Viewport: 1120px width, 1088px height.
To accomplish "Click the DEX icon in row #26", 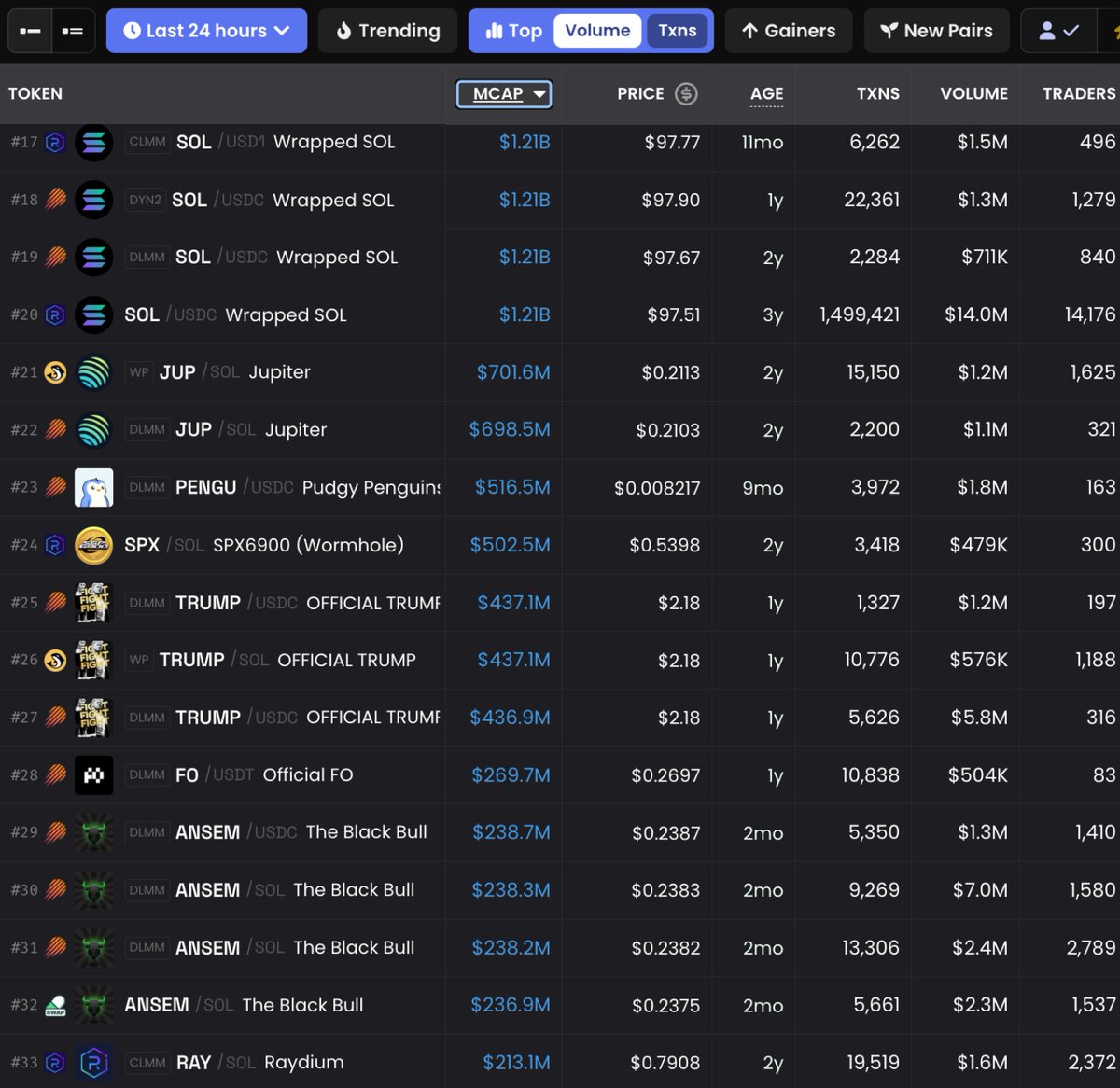I will pos(55,660).
